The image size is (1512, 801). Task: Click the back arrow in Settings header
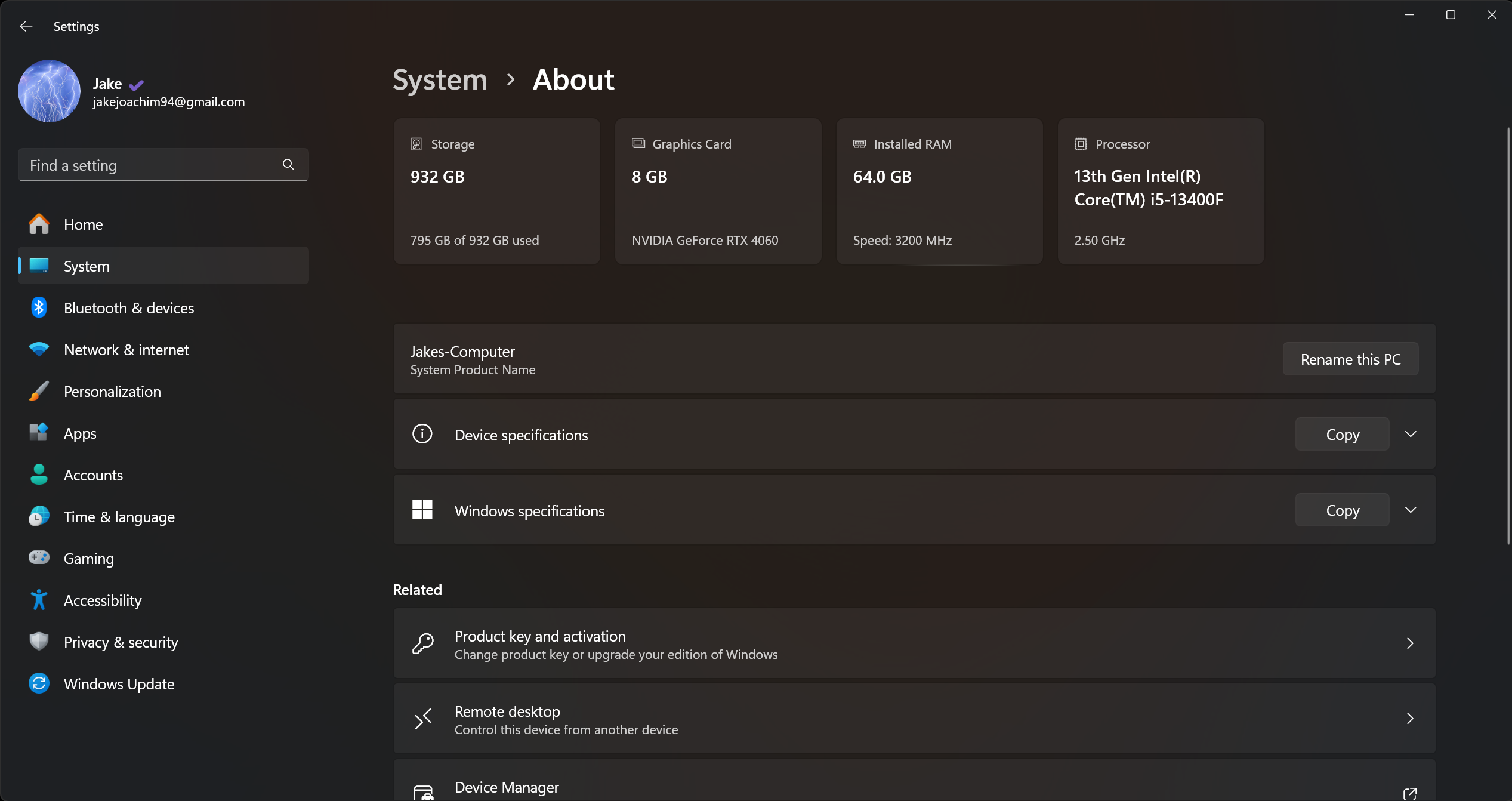coord(26,26)
